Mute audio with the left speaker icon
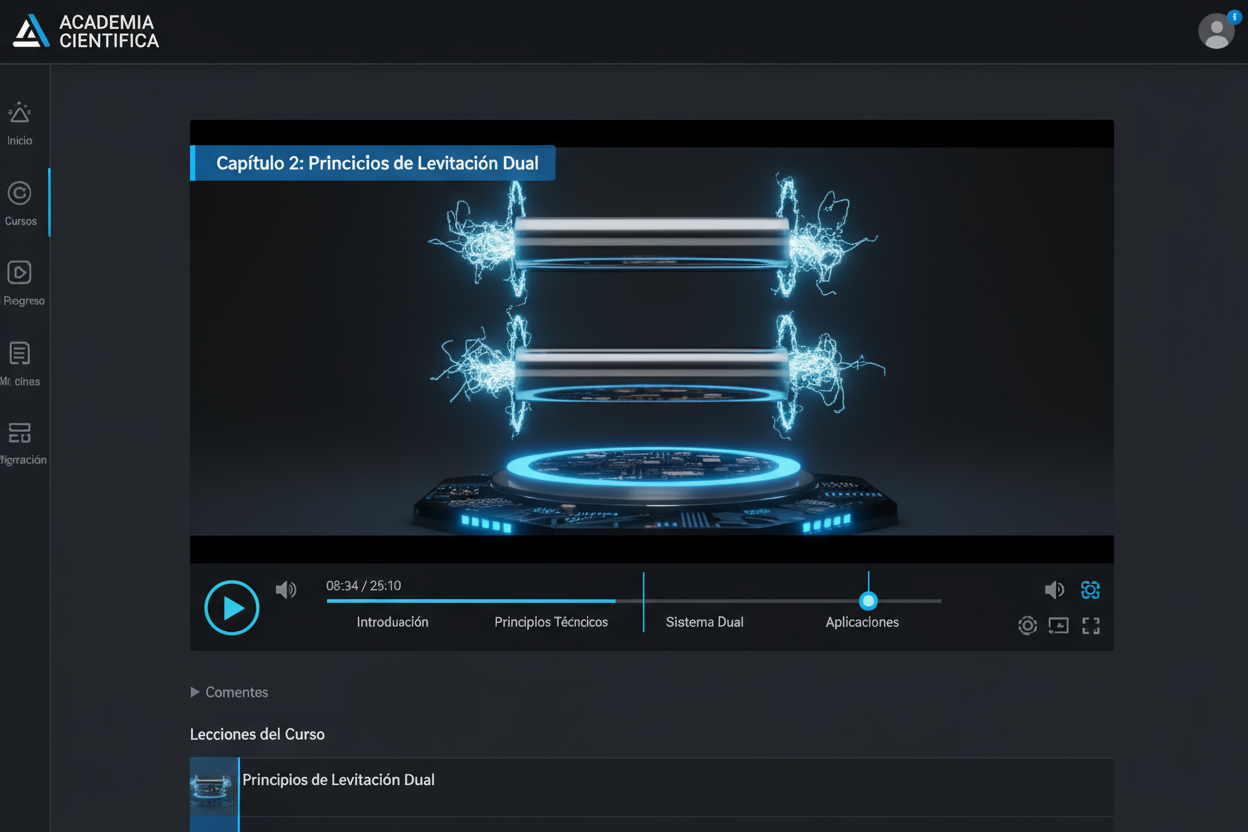 tap(286, 590)
